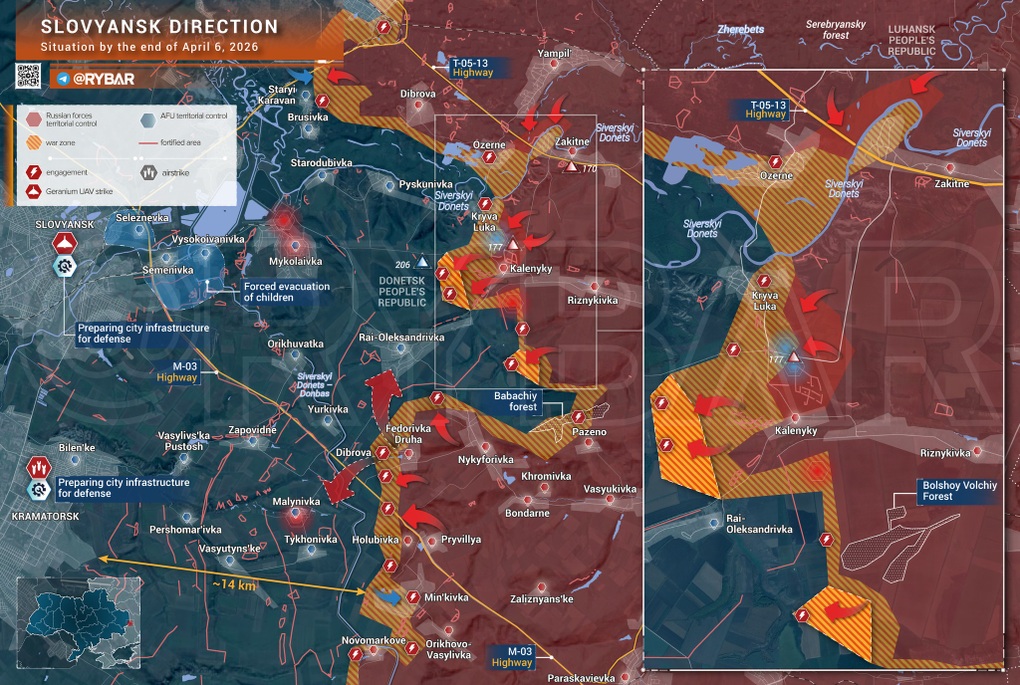The height and width of the screenshot is (685, 1020).
Task: Select the Babachiy forest label
Action: coord(523,402)
